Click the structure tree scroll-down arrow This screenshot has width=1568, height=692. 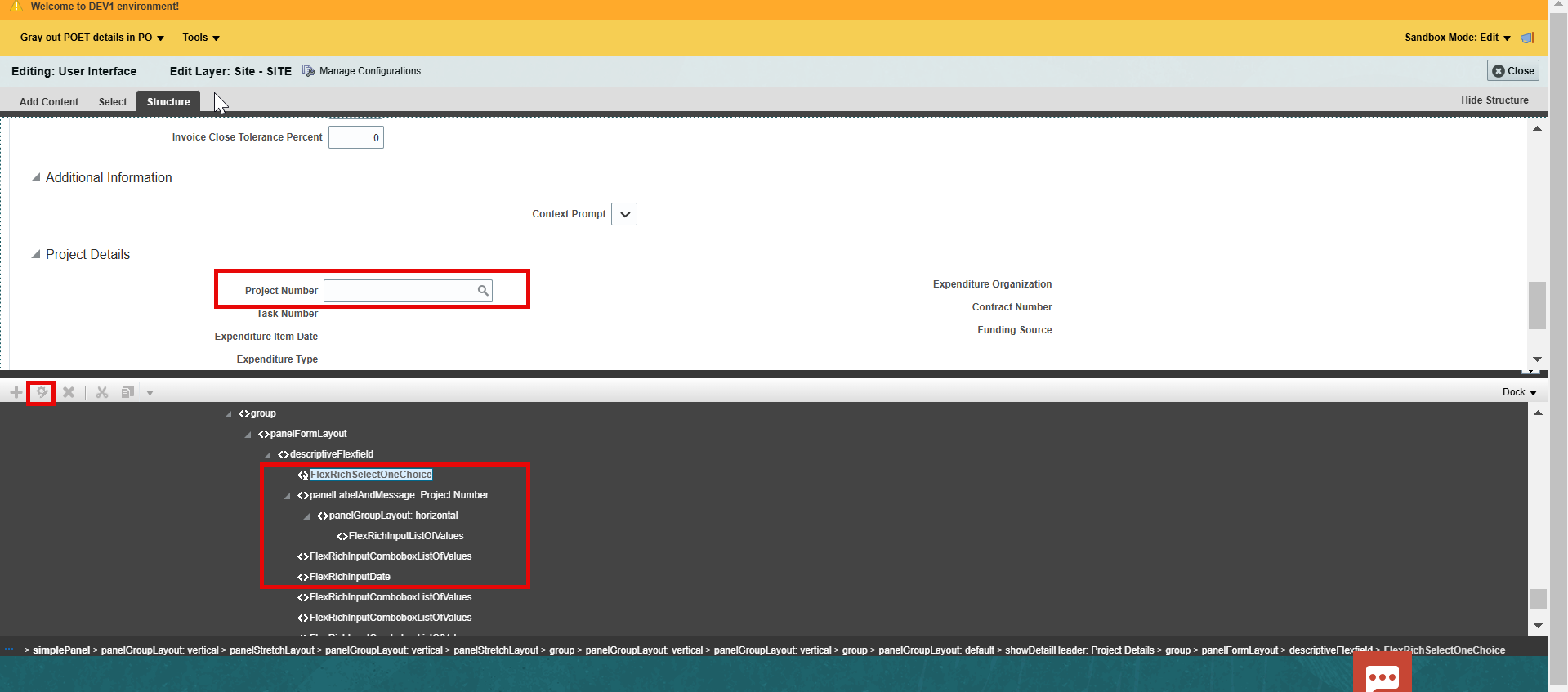click(1538, 626)
